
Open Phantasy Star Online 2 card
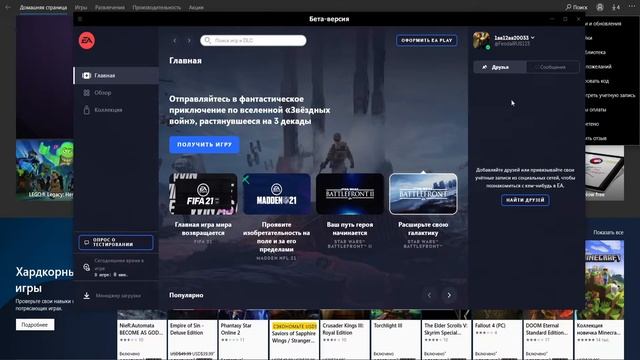[x=243, y=335]
